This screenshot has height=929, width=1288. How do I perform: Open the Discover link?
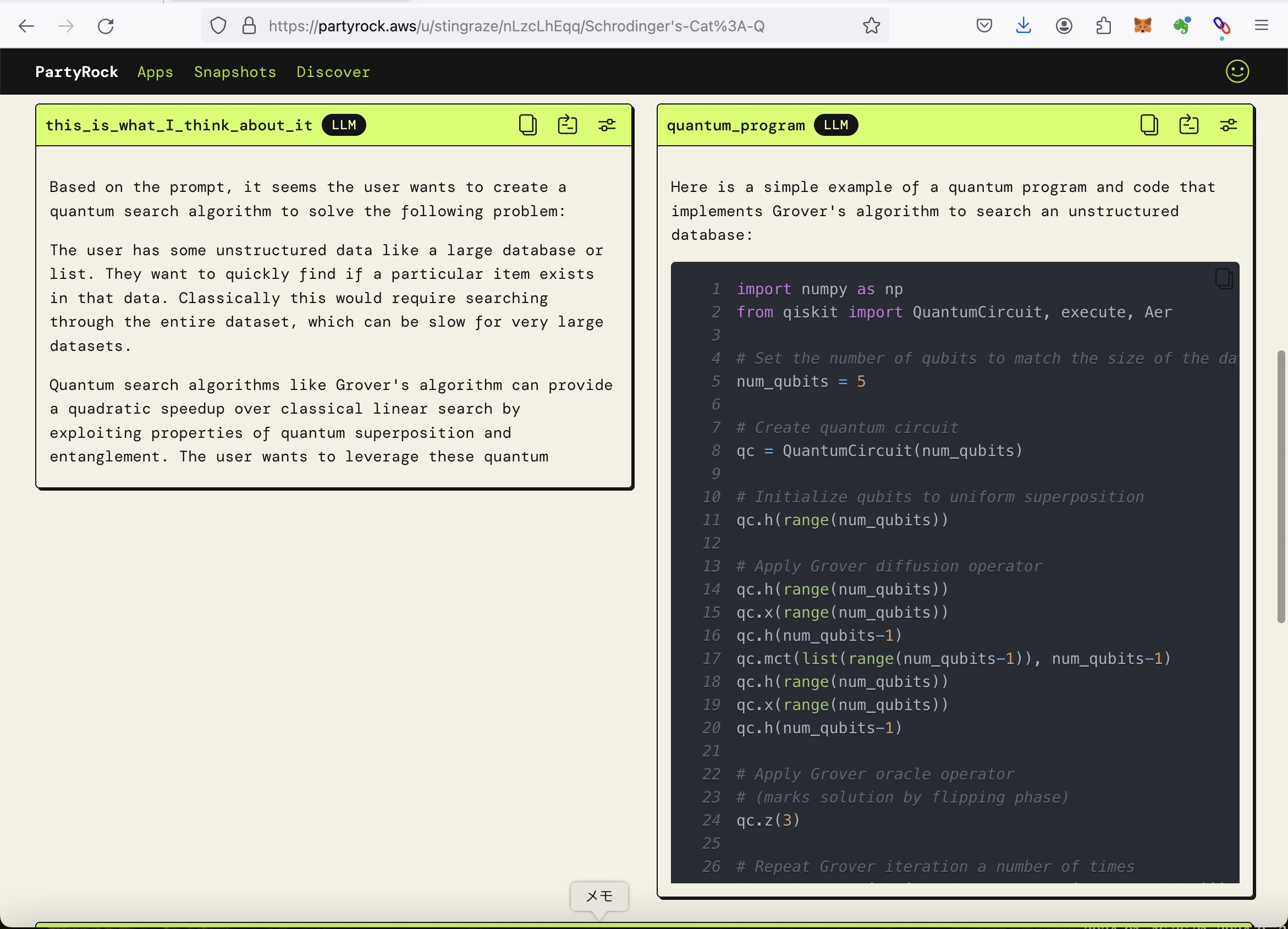click(333, 72)
